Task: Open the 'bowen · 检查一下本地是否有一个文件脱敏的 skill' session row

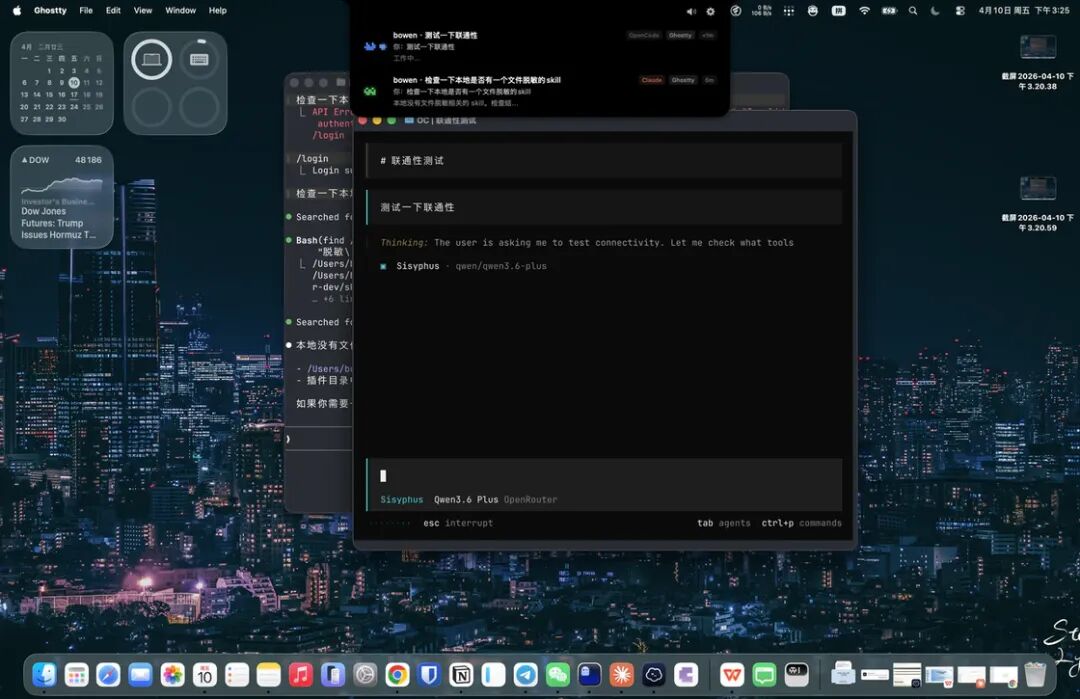Action: coord(540,91)
